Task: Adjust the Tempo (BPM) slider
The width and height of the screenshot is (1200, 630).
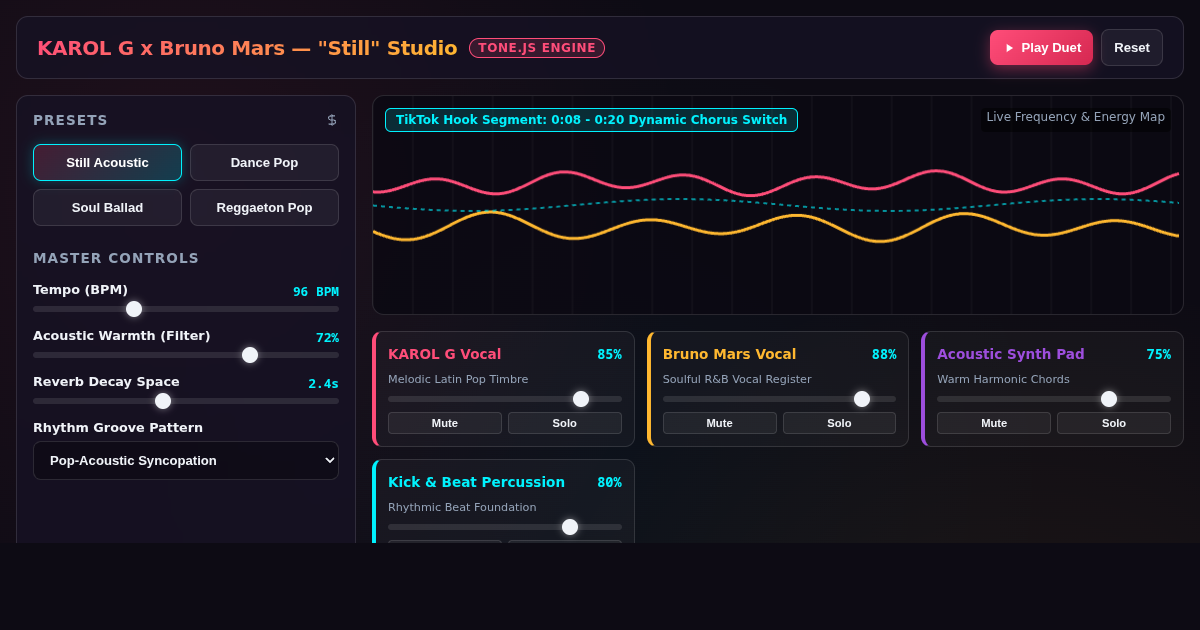Action: [186, 309]
